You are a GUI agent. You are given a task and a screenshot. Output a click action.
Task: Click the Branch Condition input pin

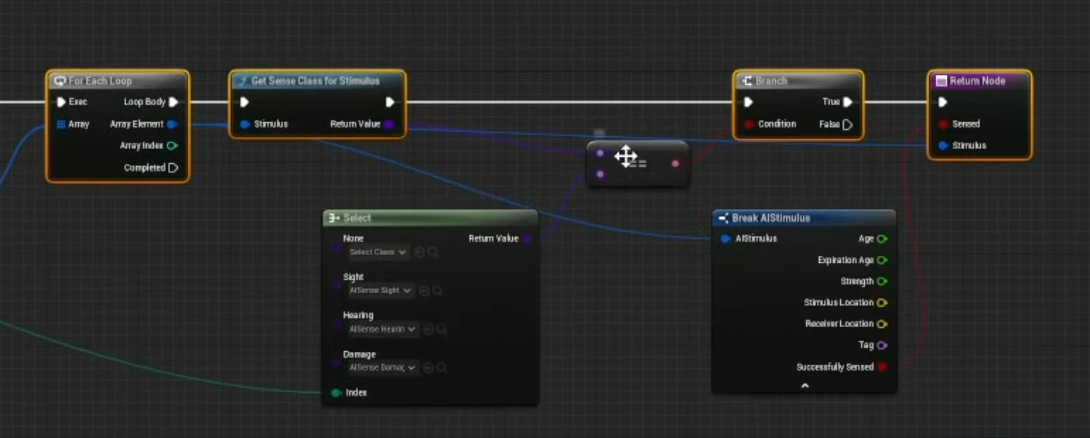748,124
